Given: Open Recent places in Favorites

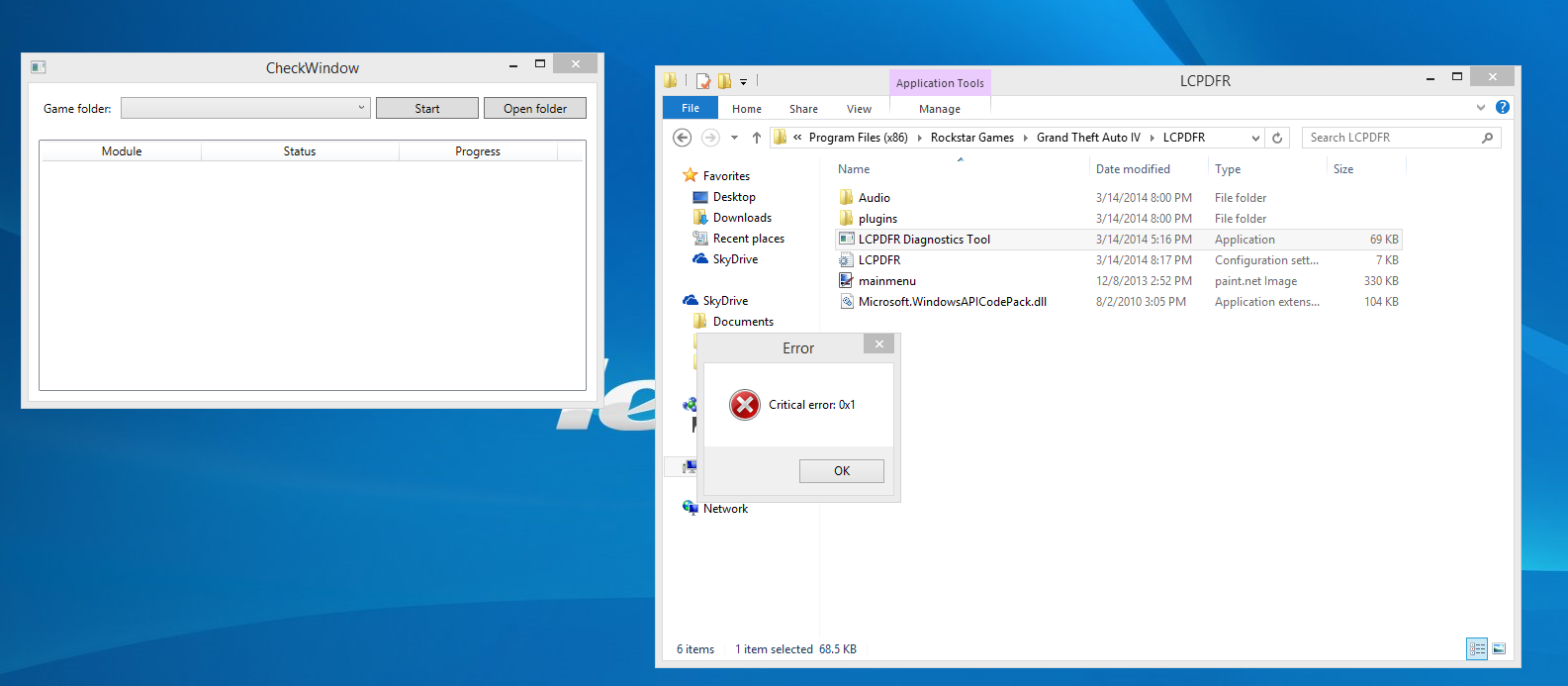Looking at the screenshot, I should click(749, 239).
